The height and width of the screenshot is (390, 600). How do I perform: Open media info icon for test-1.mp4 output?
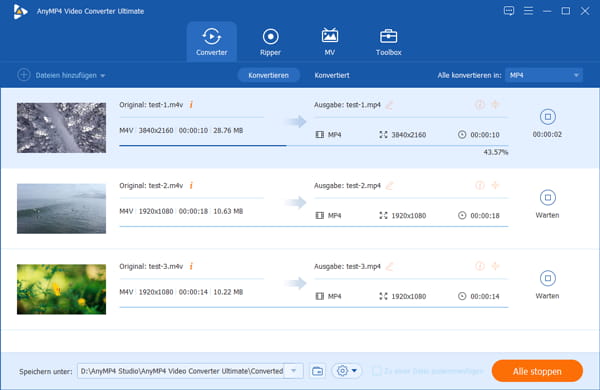click(x=479, y=104)
